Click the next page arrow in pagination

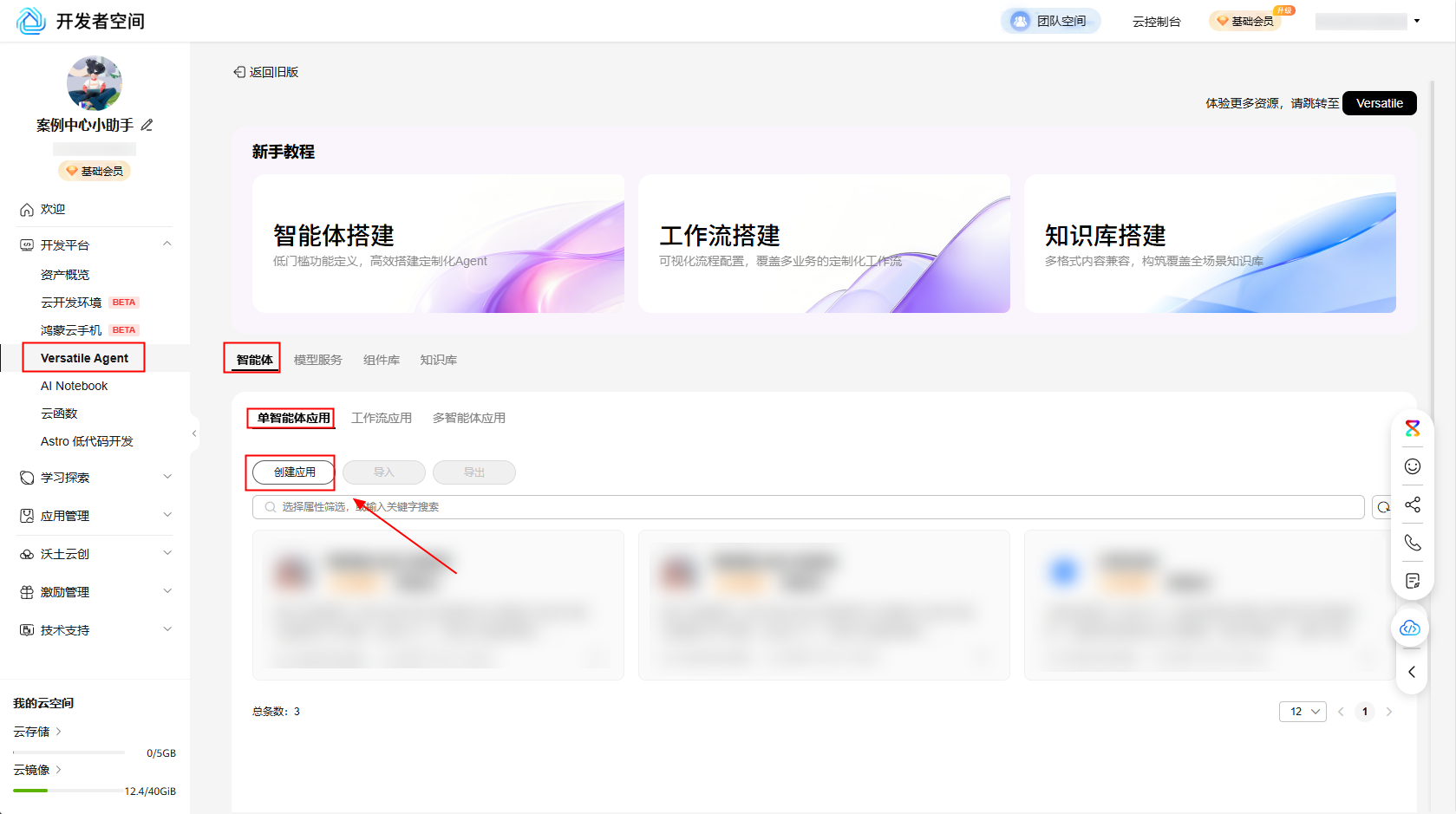(x=1389, y=712)
